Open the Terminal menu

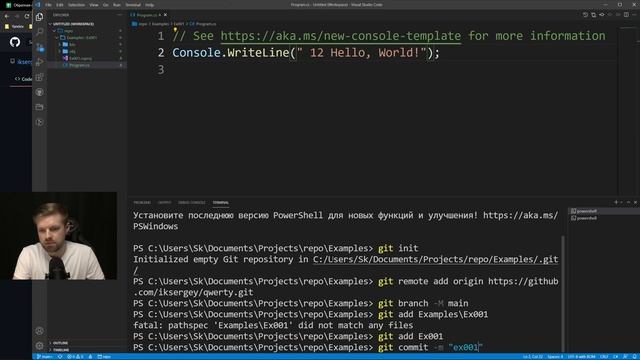(133, 5)
